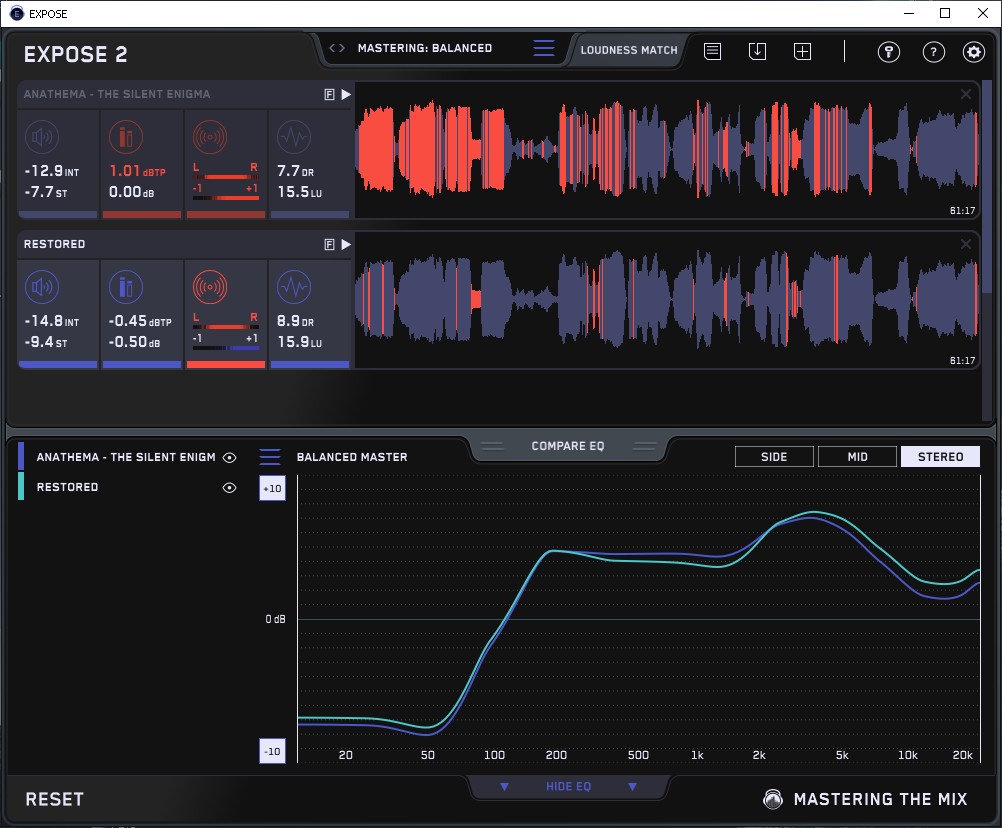Click the license key icon
The height and width of the screenshot is (828, 1002).
(889, 52)
